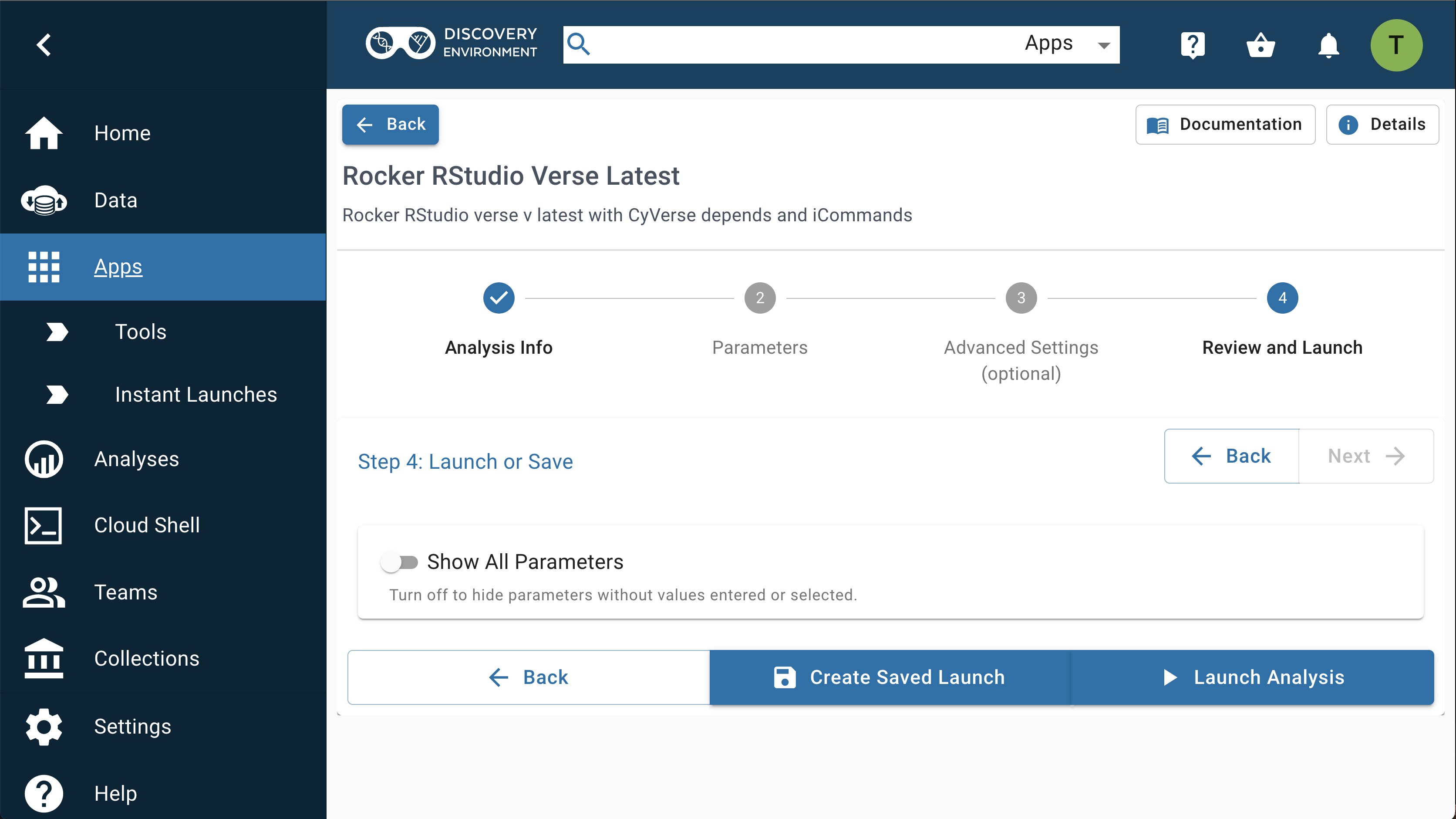Click the Teams sidebar icon
This screenshot has height=819, width=1456.
[44, 591]
